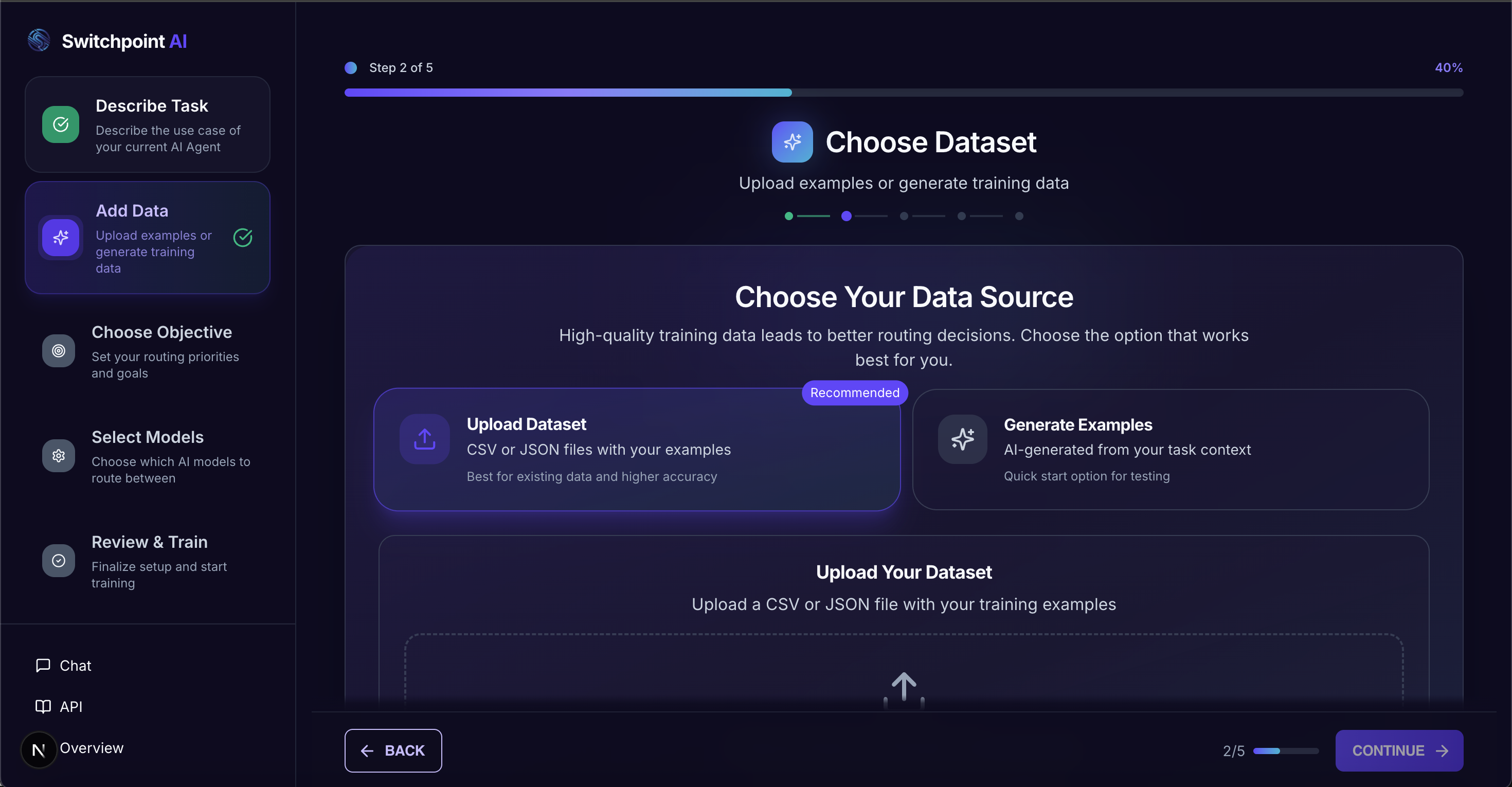Screen dimensions: 1512x787
Task: Click the sparkle icon in Generate Examples card
Action: tap(963, 439)
